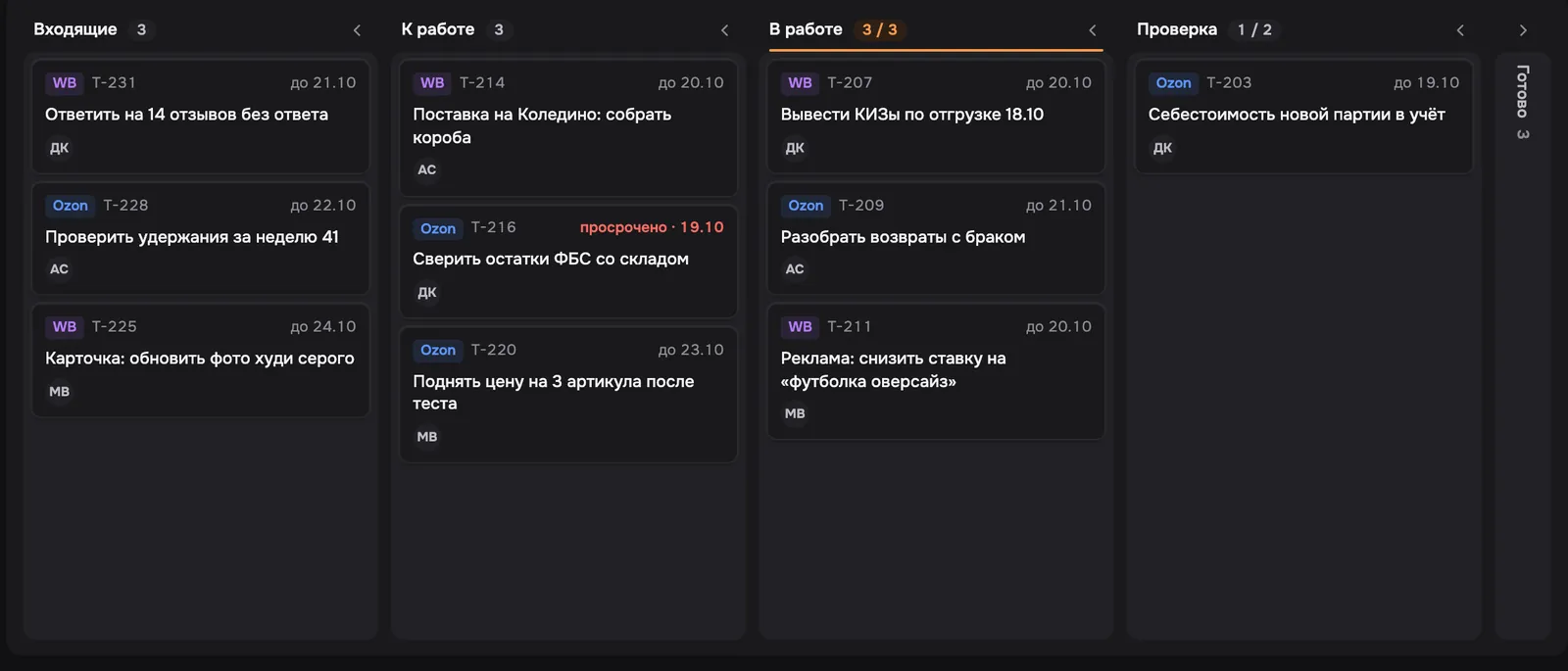Open card Карточка: обновить фото худи серого

click(201, 360)
